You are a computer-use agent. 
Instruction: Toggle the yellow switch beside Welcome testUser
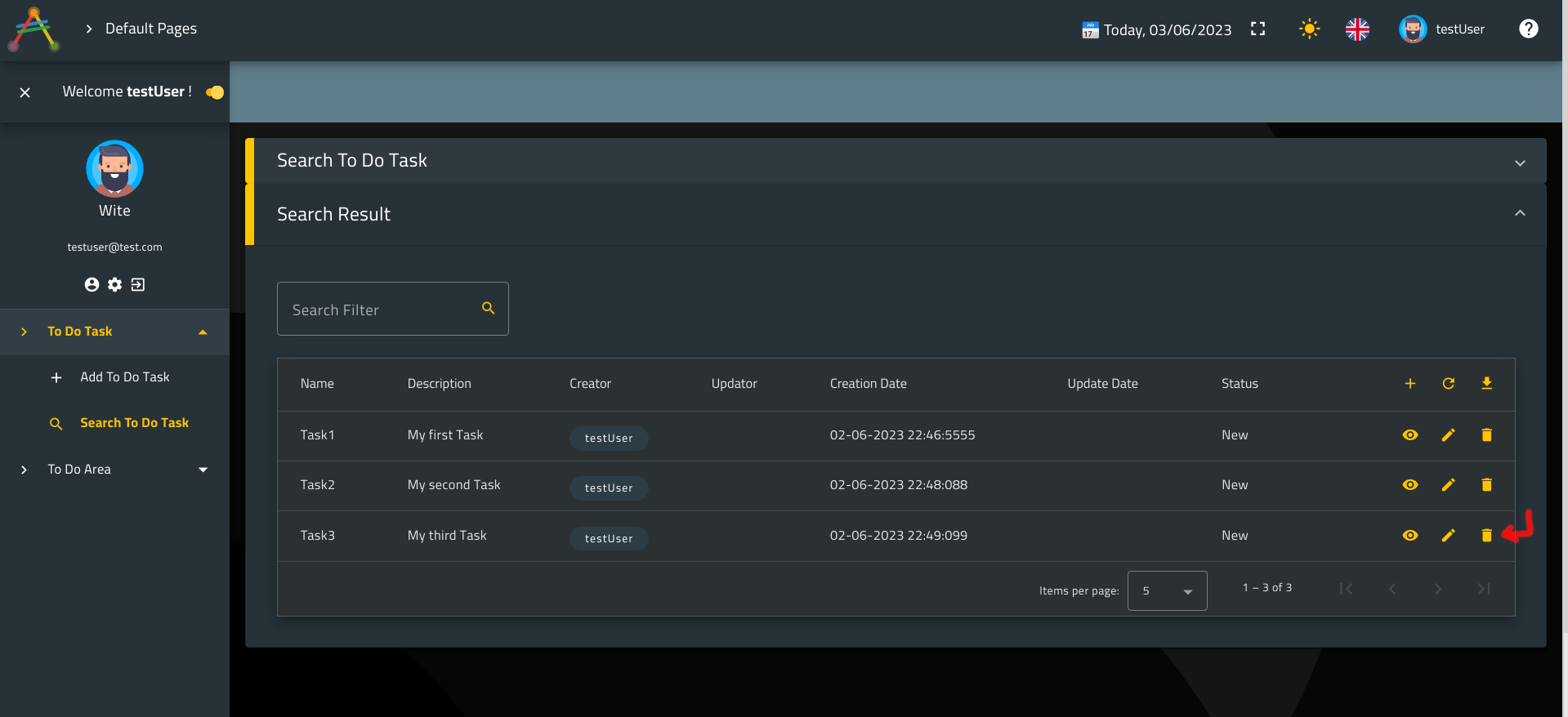coord(215,92)
